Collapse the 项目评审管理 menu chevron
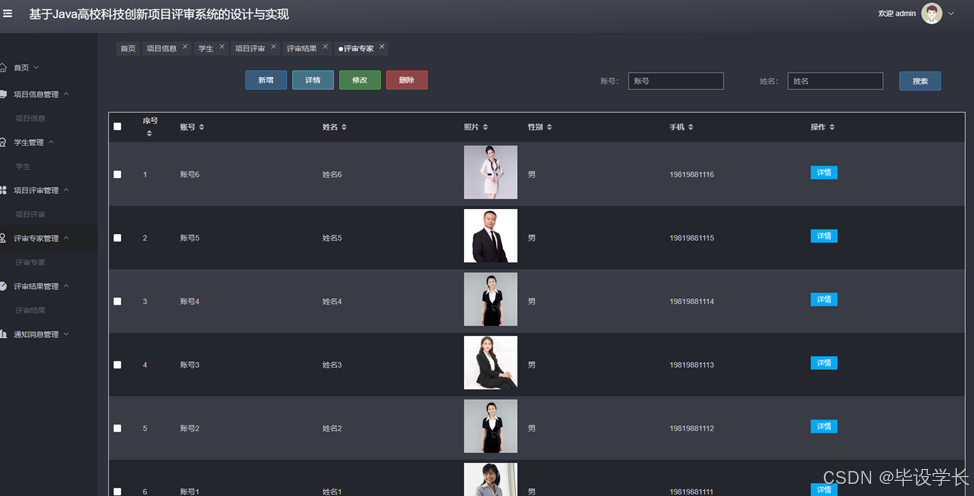 (66, 190)
